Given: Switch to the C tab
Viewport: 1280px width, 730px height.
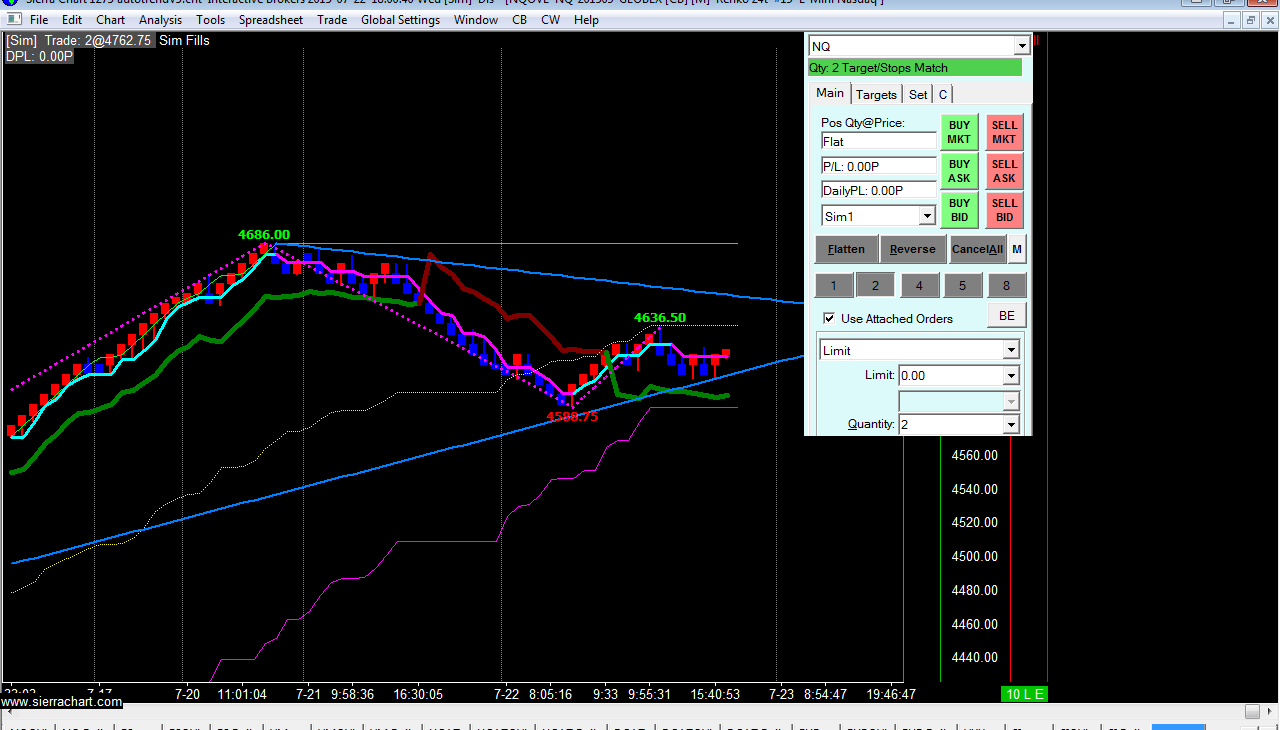Looking at the screenshot, I should (x=942, y=94).
